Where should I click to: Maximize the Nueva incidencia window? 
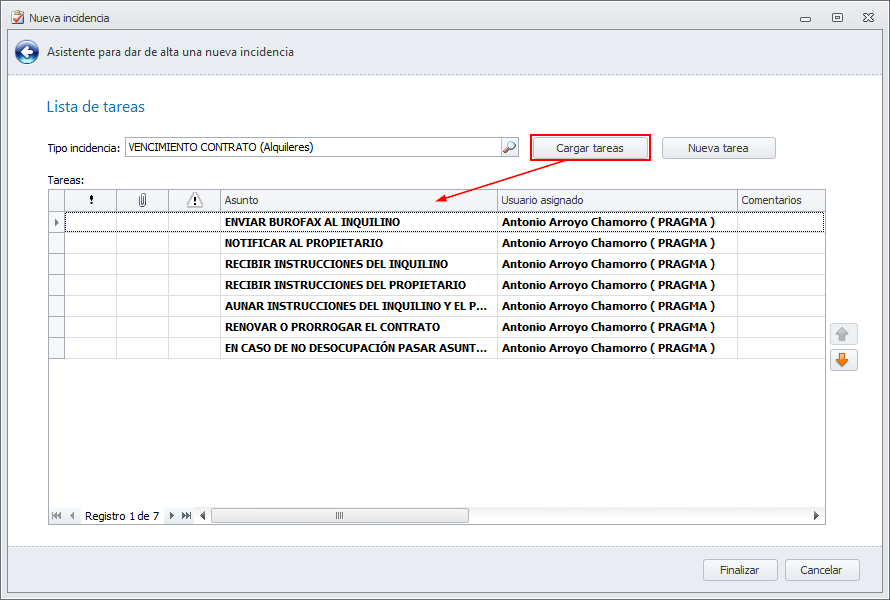[837, 18]
